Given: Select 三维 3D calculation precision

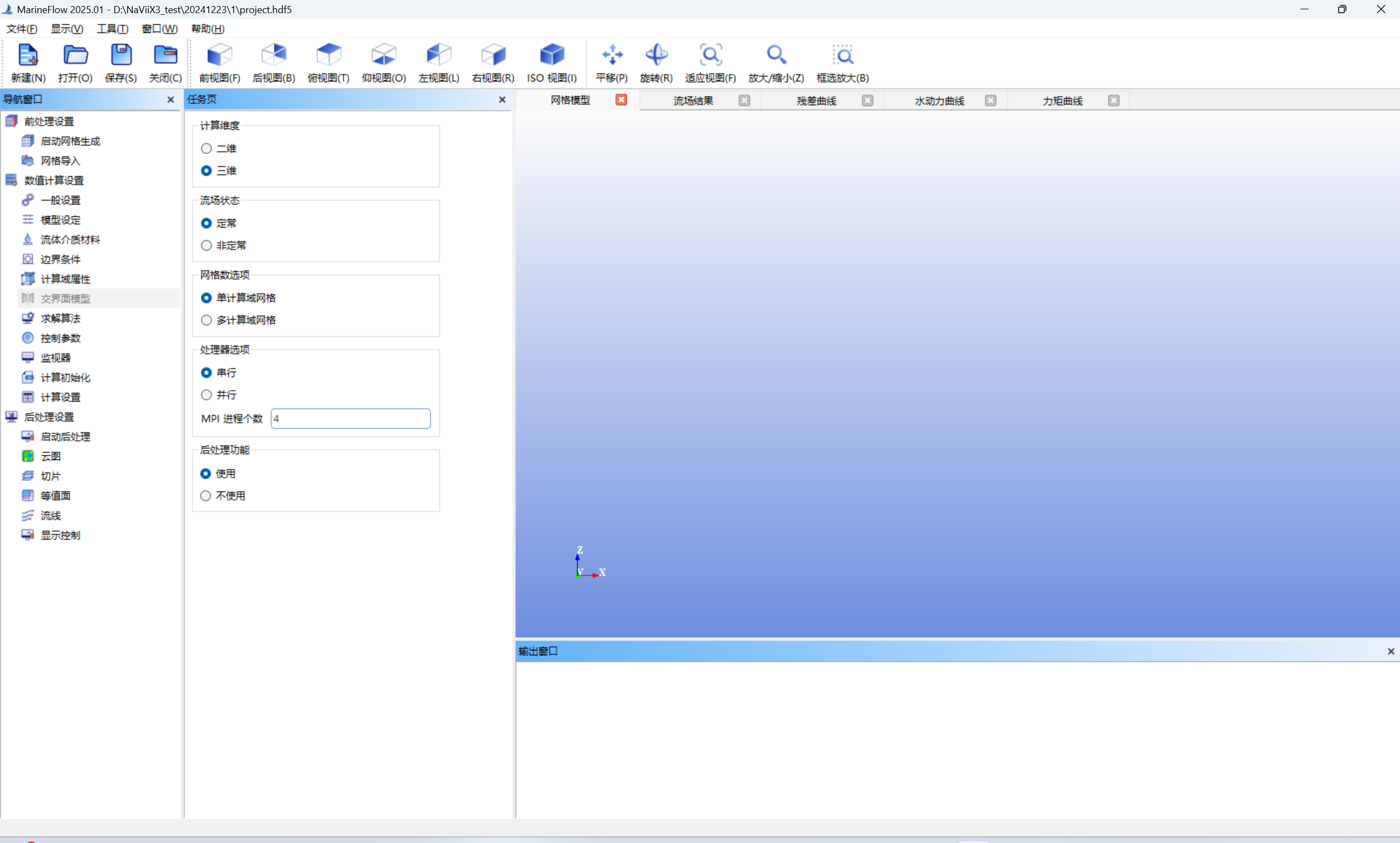Looking at the screenshot, I should pyautogui.click(x=206, y=170).
